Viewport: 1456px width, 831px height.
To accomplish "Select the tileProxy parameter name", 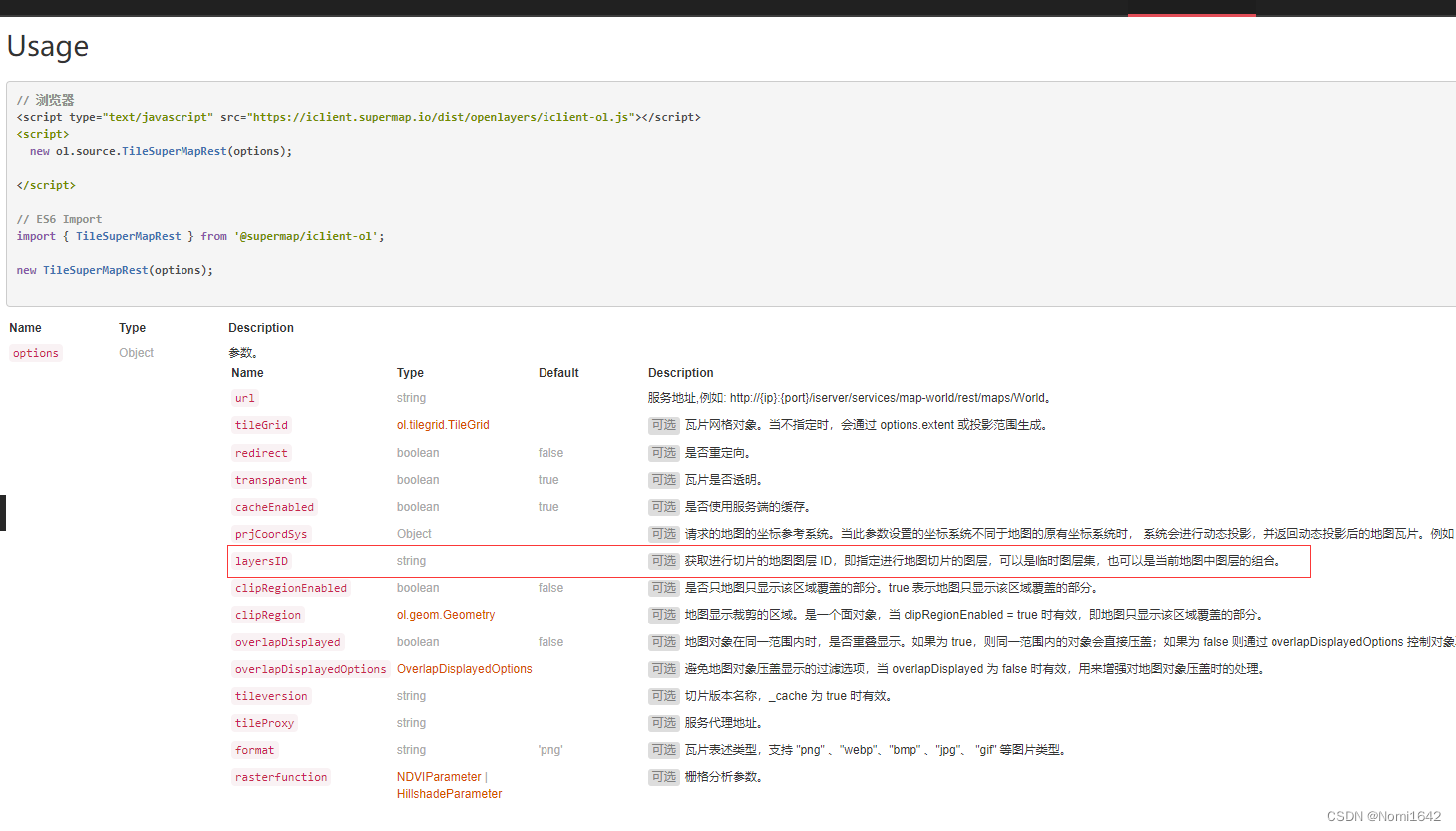I will coord(264,723).
